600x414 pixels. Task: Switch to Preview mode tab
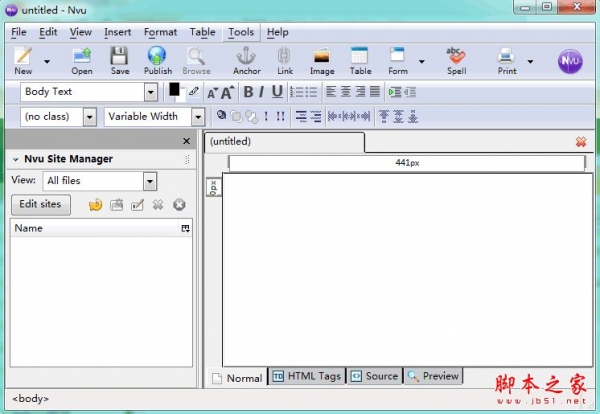point(434,376)
